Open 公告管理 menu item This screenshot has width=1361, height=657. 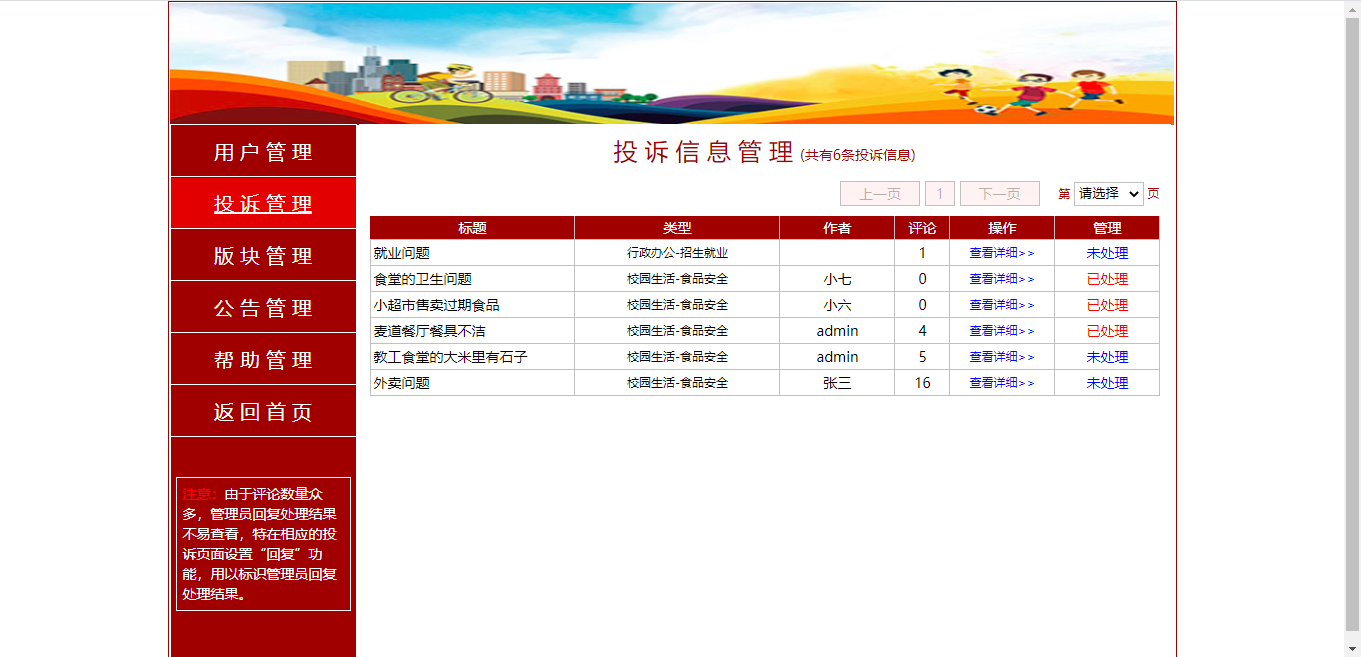click(263, 308)
